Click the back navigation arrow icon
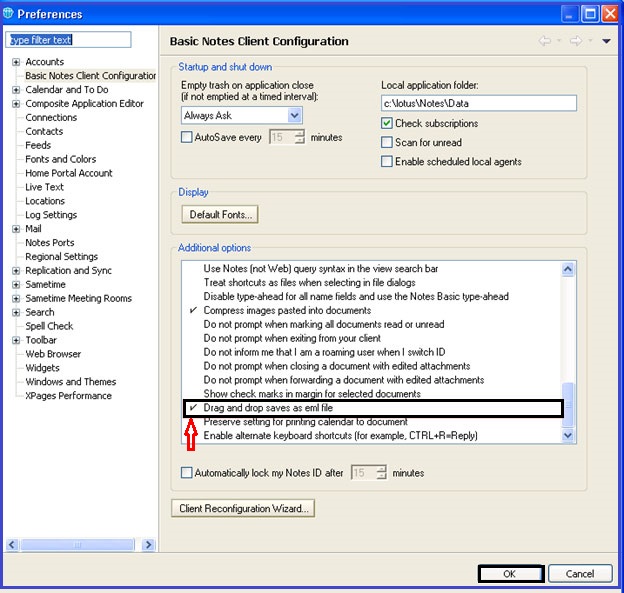The image size is (624, 593). [x=545, y=41]
